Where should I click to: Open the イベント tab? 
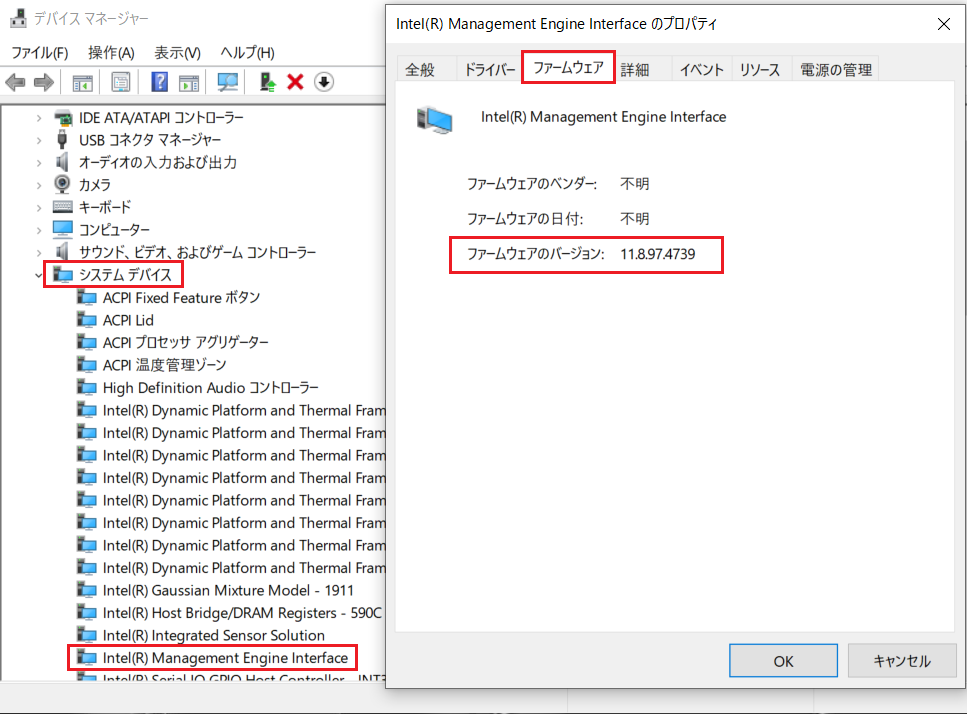click(x=702, y=70)
